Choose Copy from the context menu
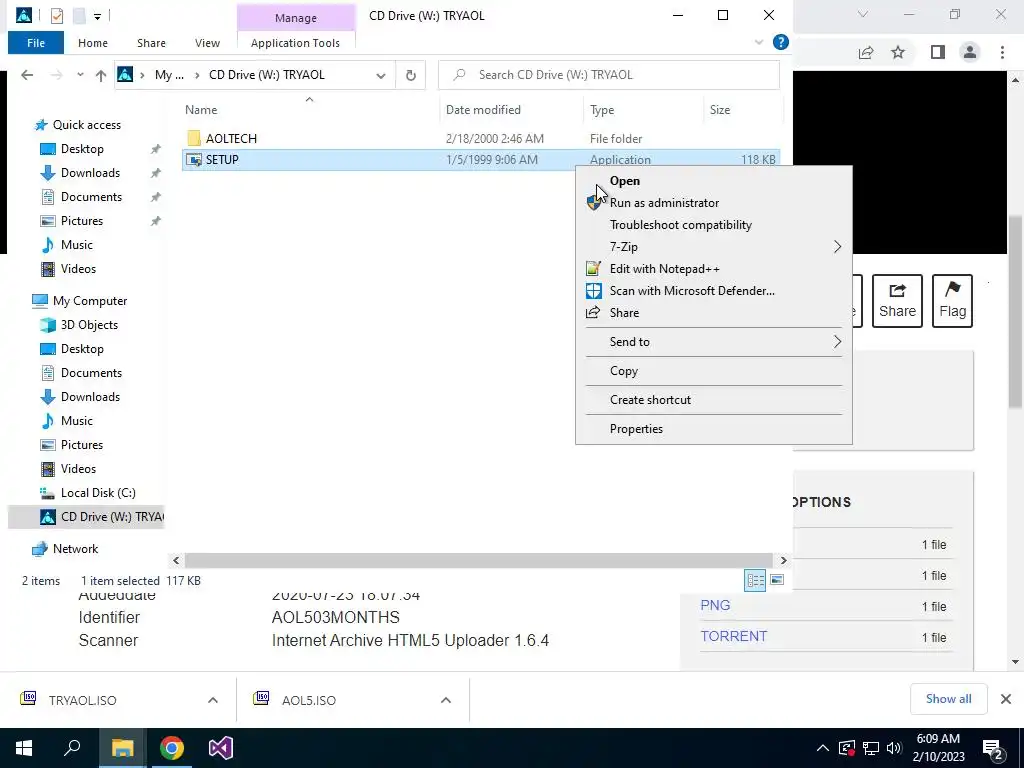 (x=624, y=371)
